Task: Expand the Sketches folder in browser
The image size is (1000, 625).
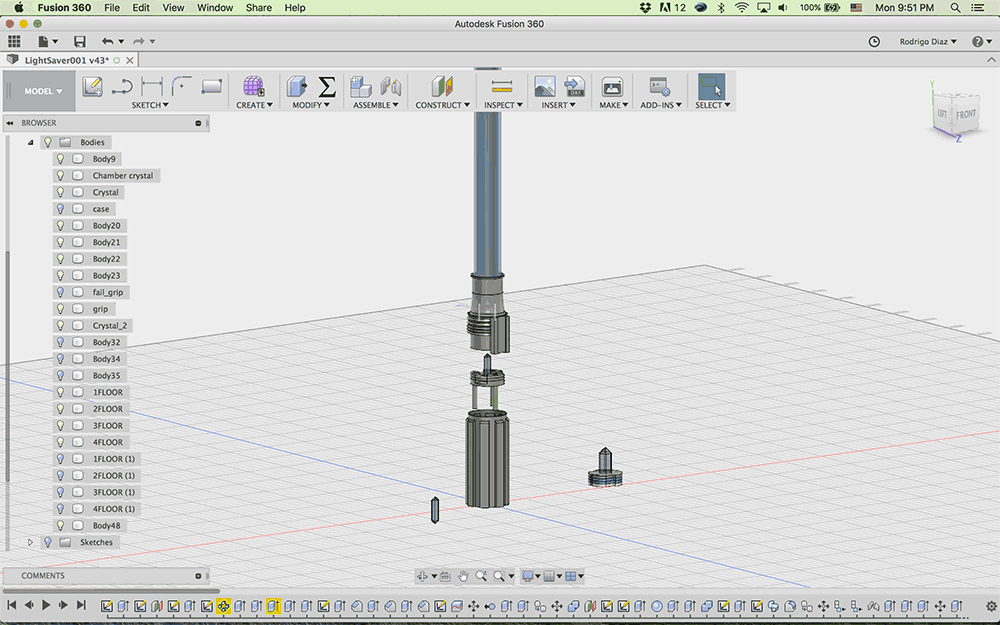Action: pos(30,542)
